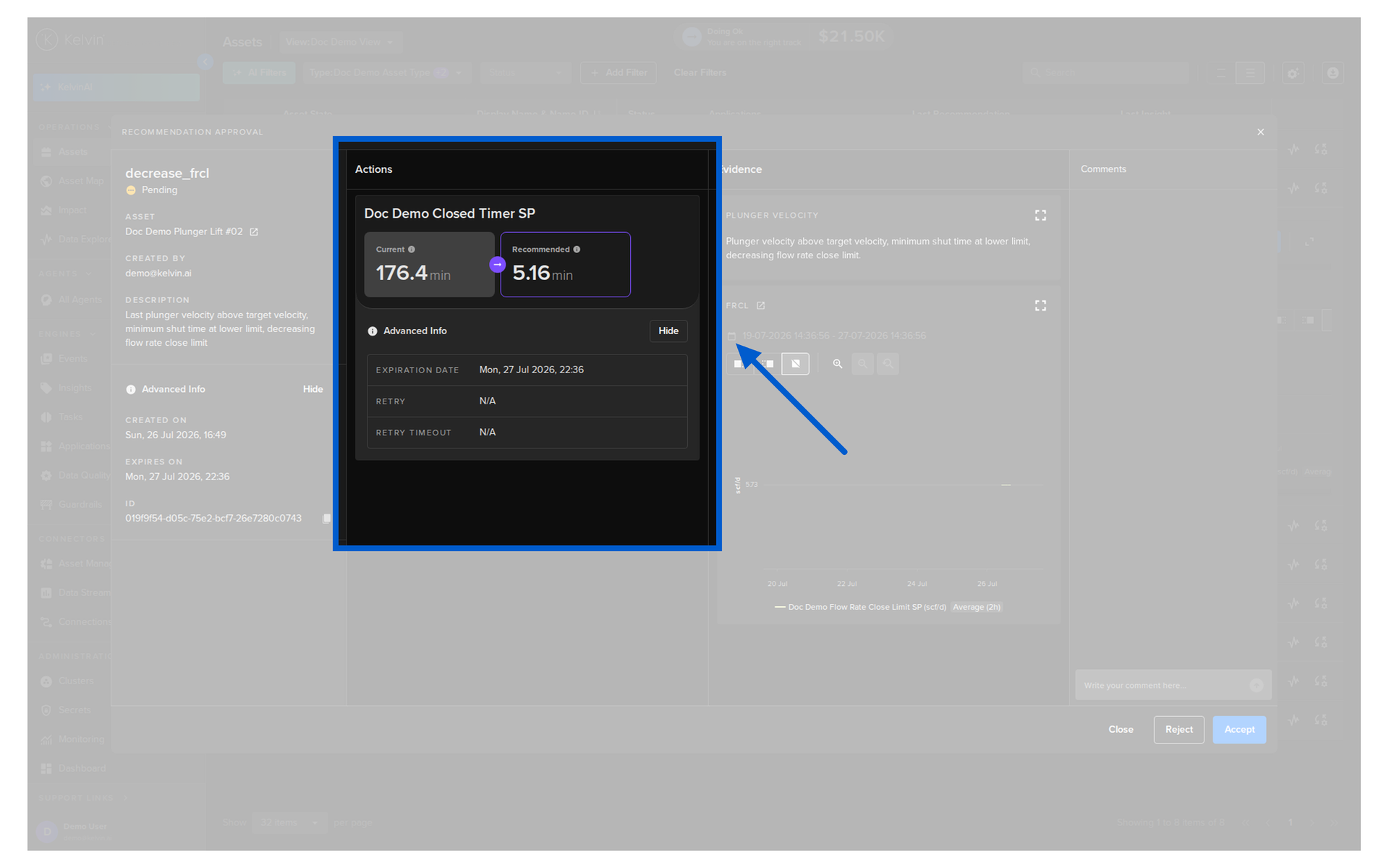
Task: Click the Impact icon in sidebar
Action: tap(46, 210)
